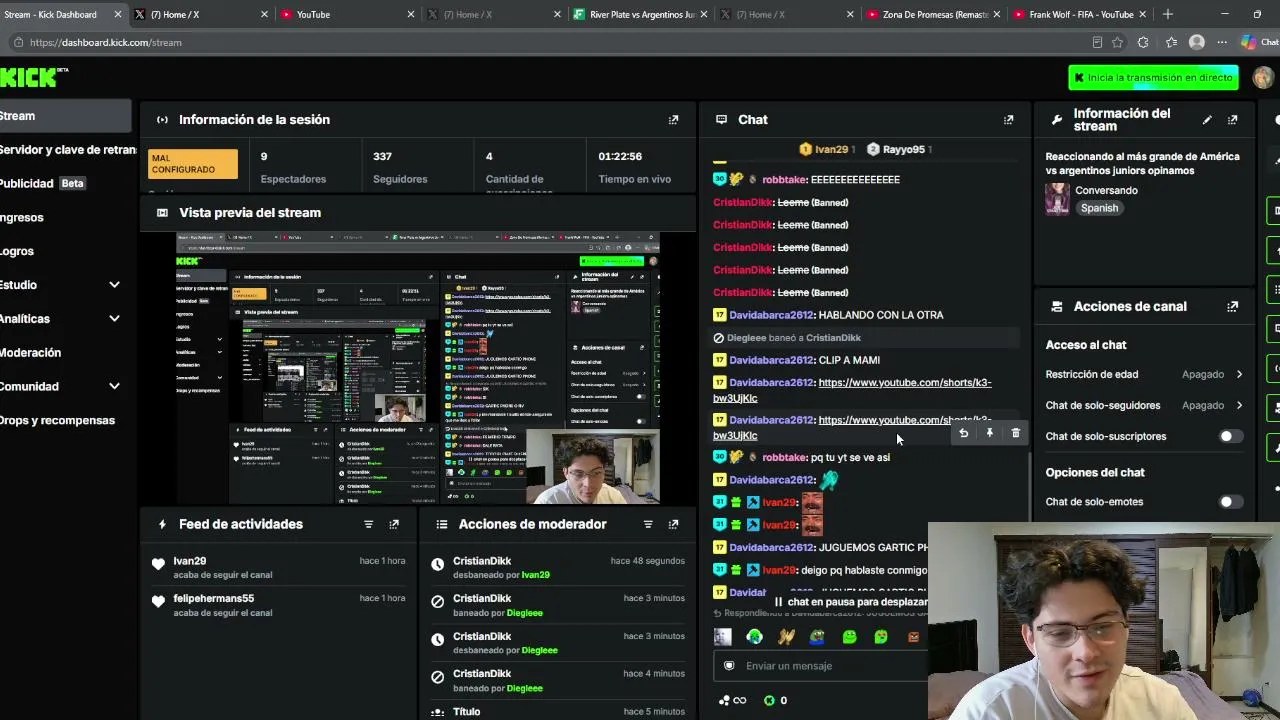Pop out the Información del stream panel
Screen dimensions: 1280x720
[x=1232, y=120]
